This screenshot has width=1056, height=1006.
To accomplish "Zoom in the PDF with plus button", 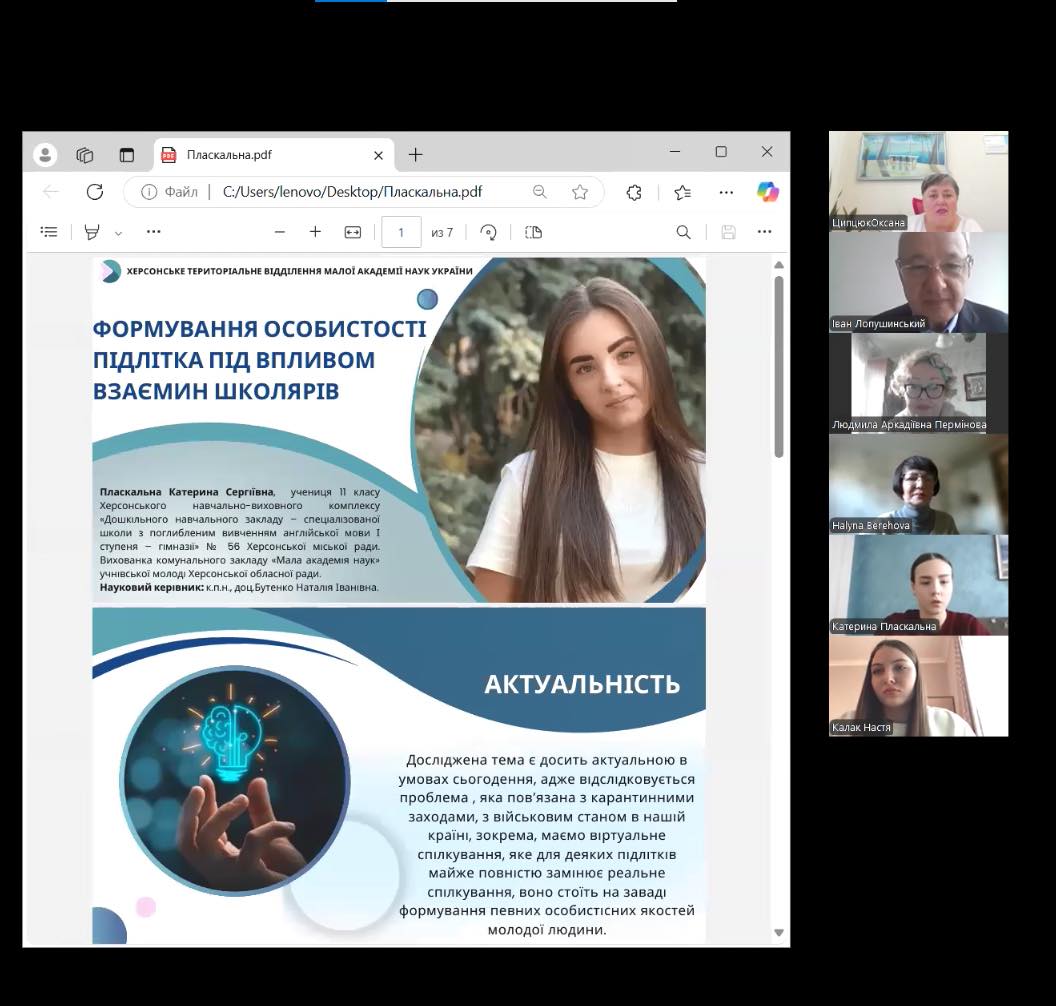I will click(315, 232).
